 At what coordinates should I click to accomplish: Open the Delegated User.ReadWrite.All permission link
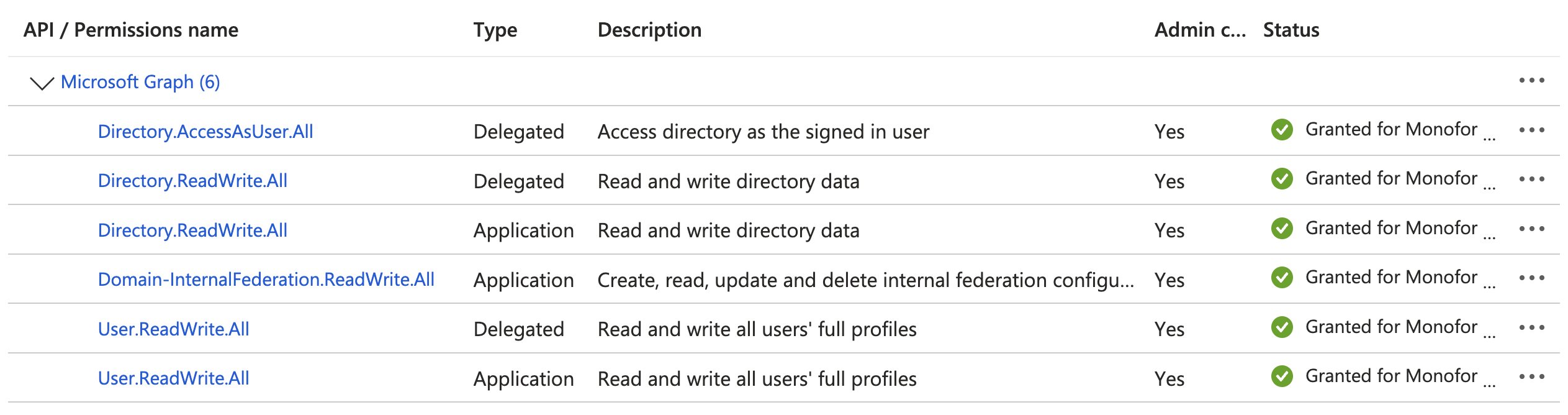(x=173, y=329)
